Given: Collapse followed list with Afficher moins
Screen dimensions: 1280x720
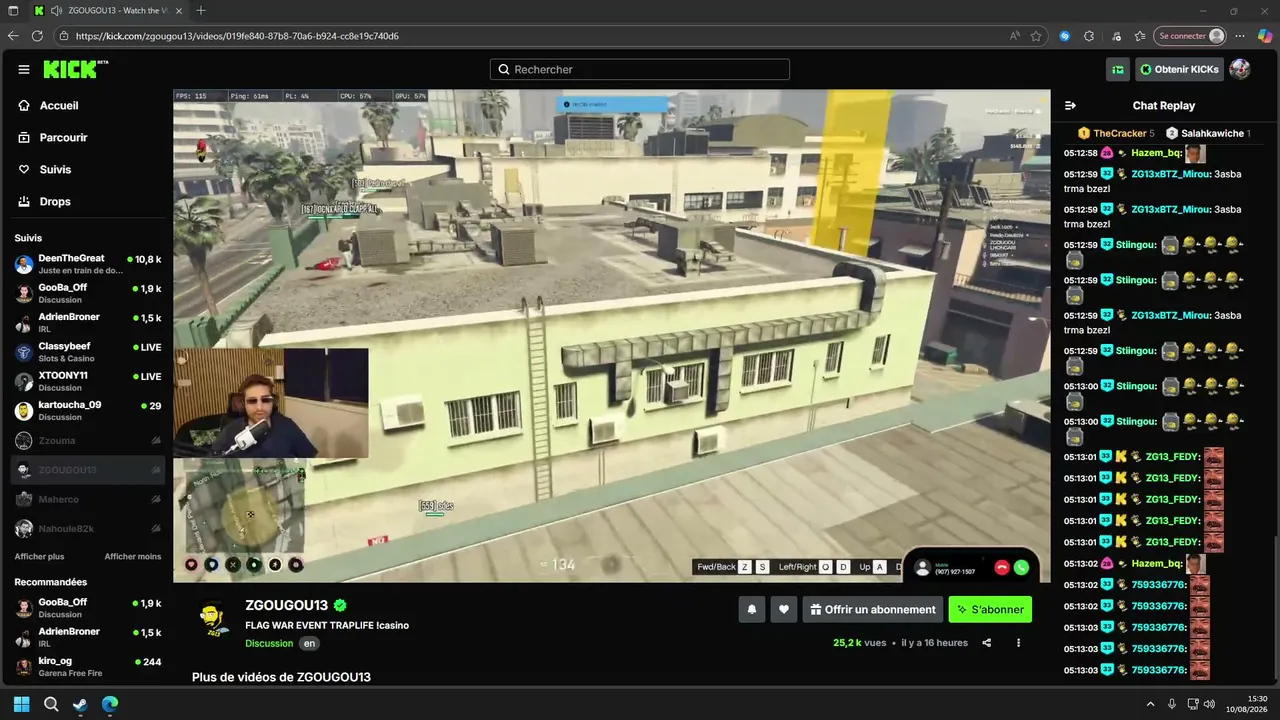Looking at the screenshot, I should pos(133,556).
